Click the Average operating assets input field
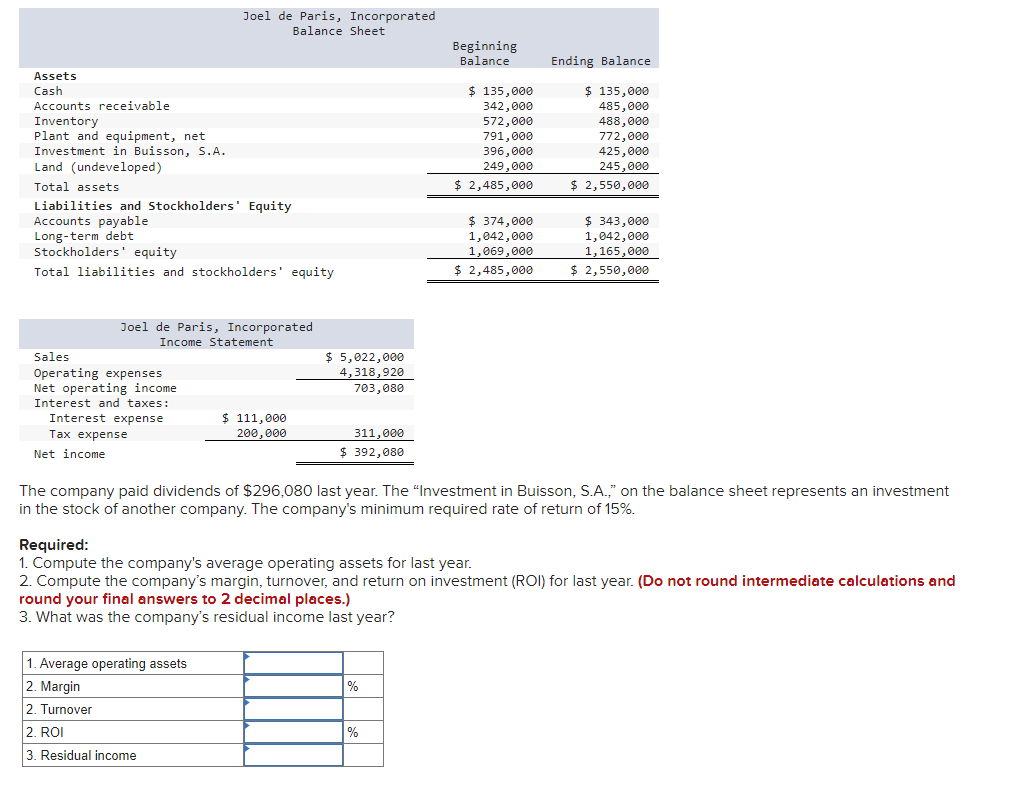The image size is (1029, 793). pos(293,663)
